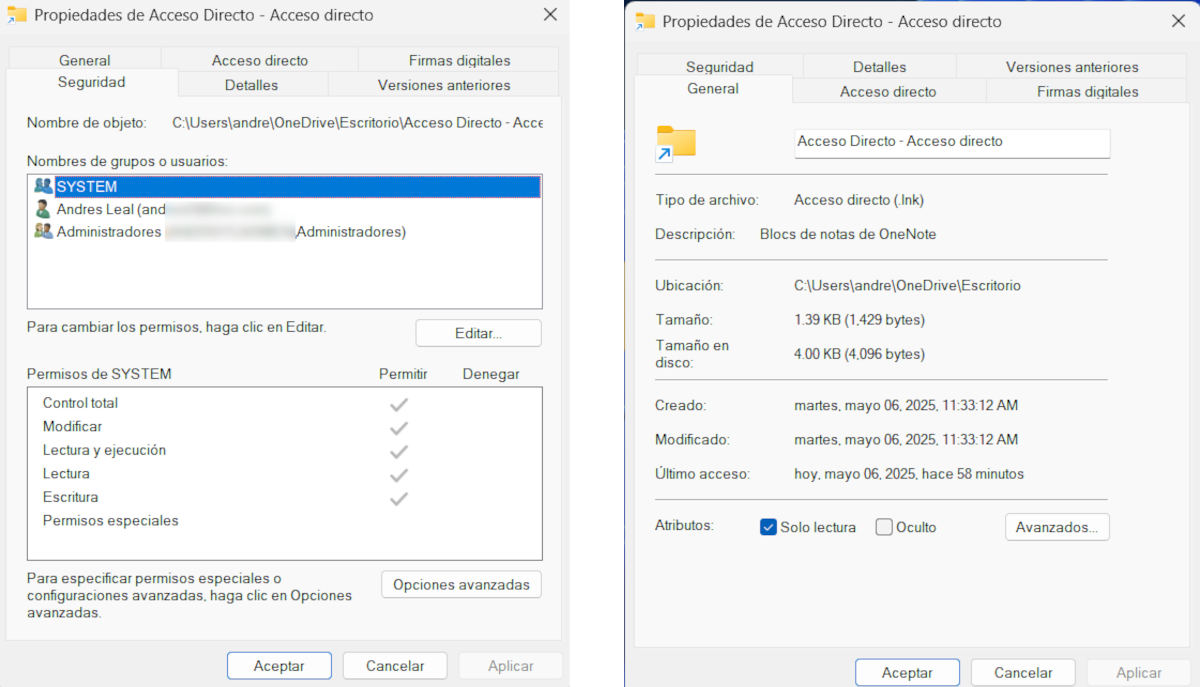Click the Creado date value
Viewport: 1200px width, 687px height.
tap(906, 405)
